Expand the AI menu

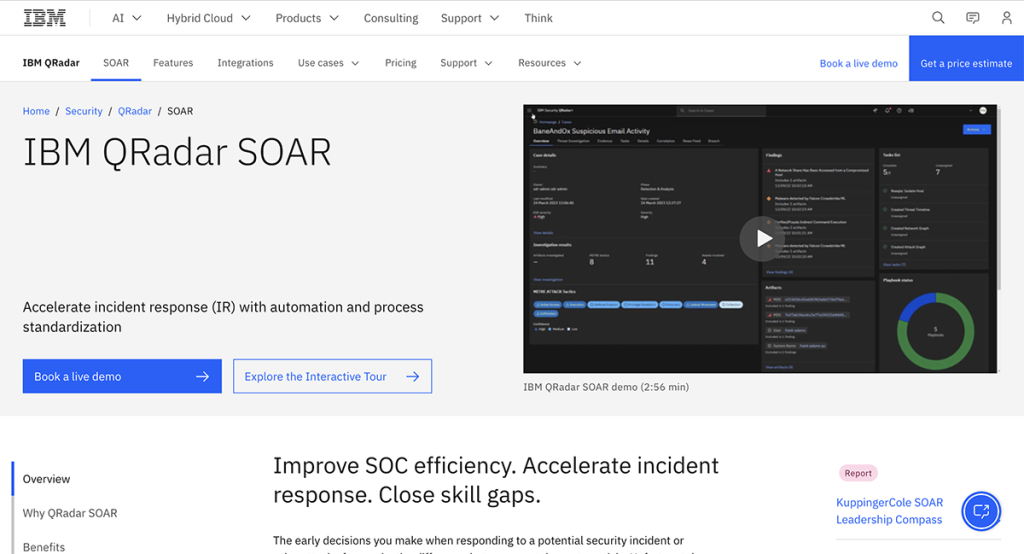click(127, 18)
